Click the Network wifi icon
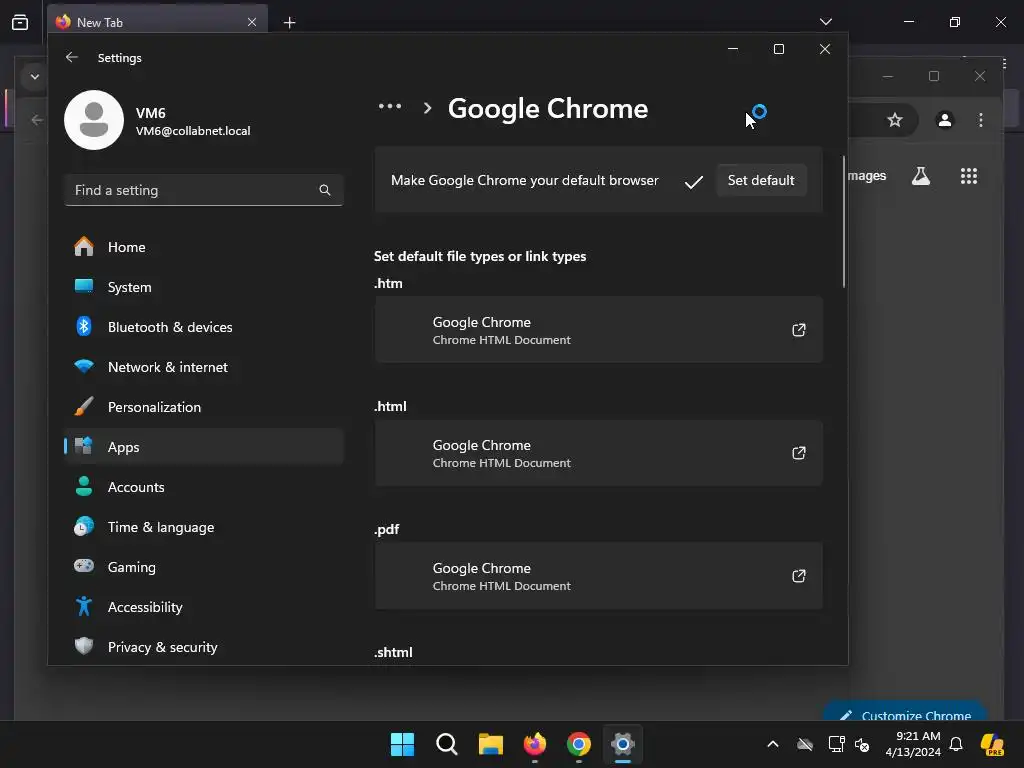Image resolution: width=1024 pixels, height=768 pixels. (x=84, y=366)
